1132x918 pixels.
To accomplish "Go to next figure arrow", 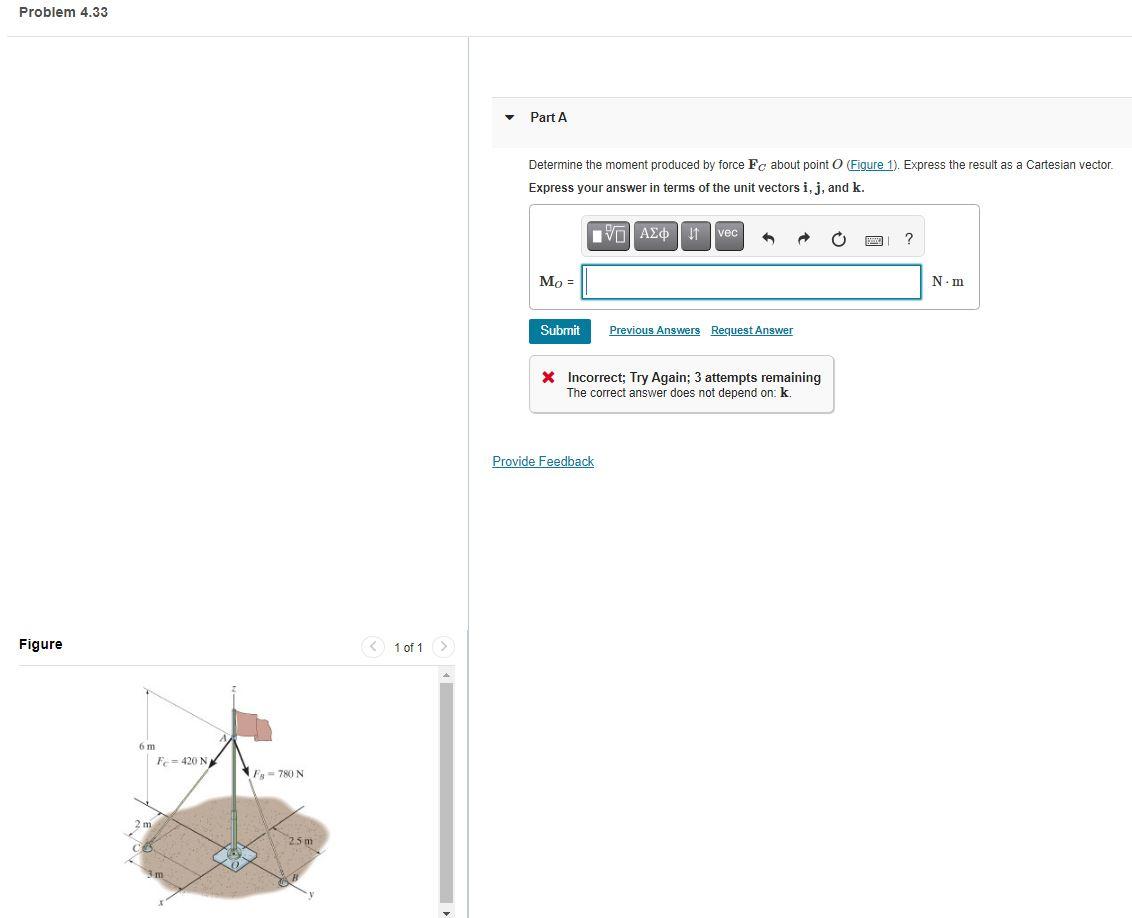I will (x=443, y=647).
